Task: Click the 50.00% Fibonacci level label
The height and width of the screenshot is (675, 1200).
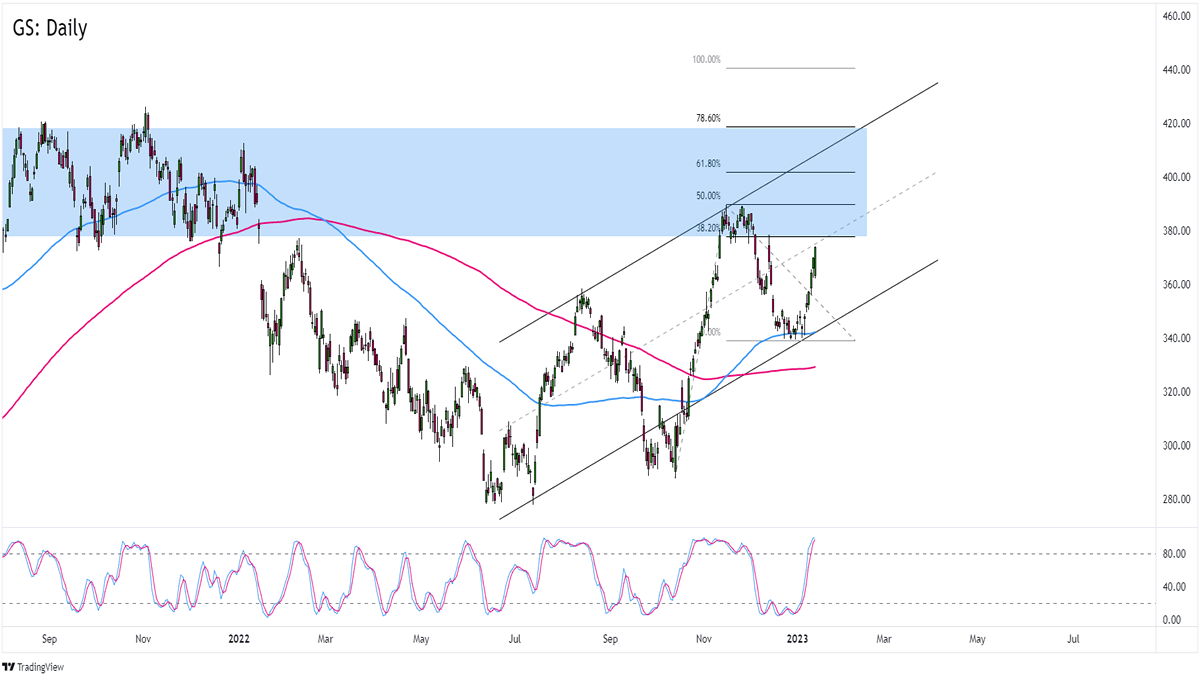Action: point(707,196)
